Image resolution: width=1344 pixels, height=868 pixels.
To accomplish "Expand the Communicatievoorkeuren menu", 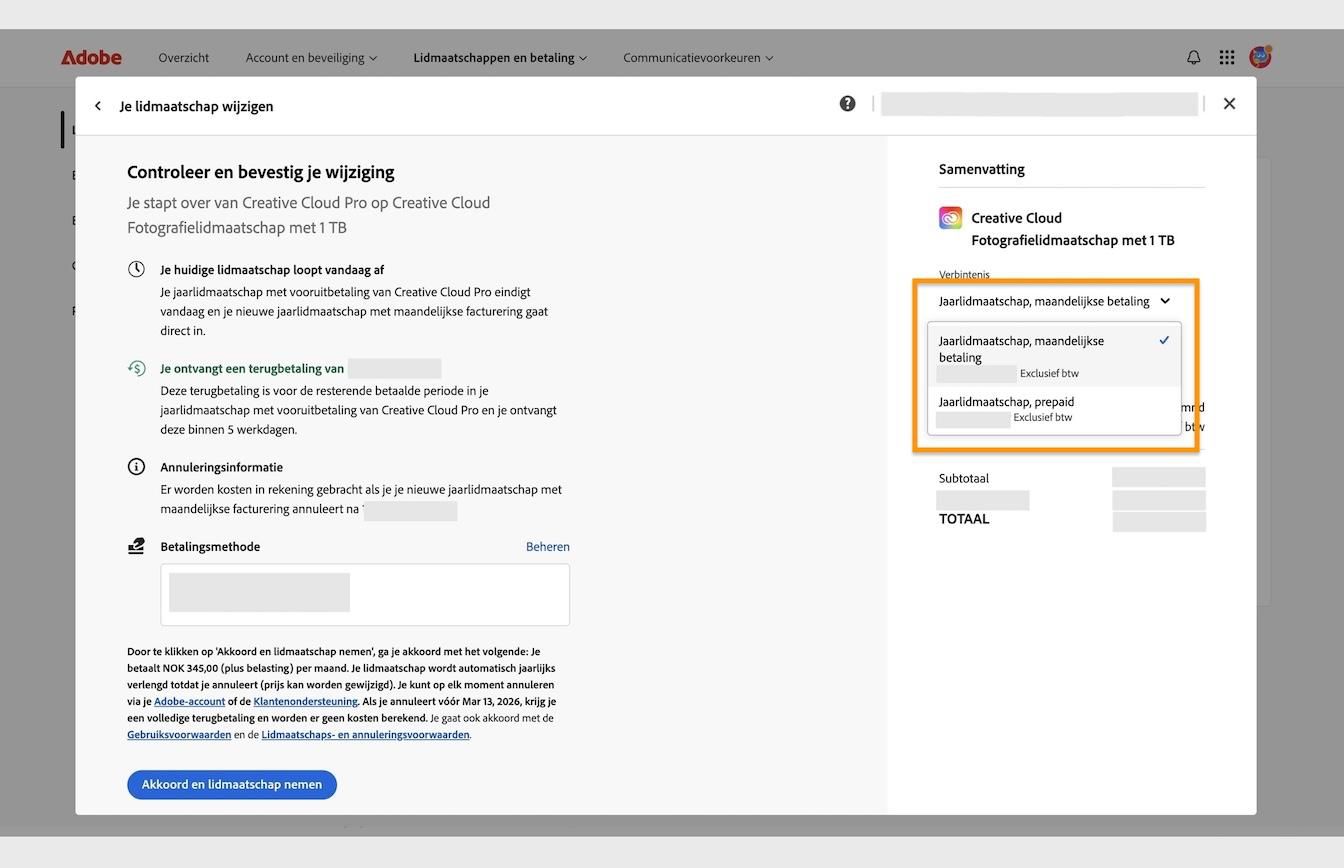I will [x=698, y=58].
